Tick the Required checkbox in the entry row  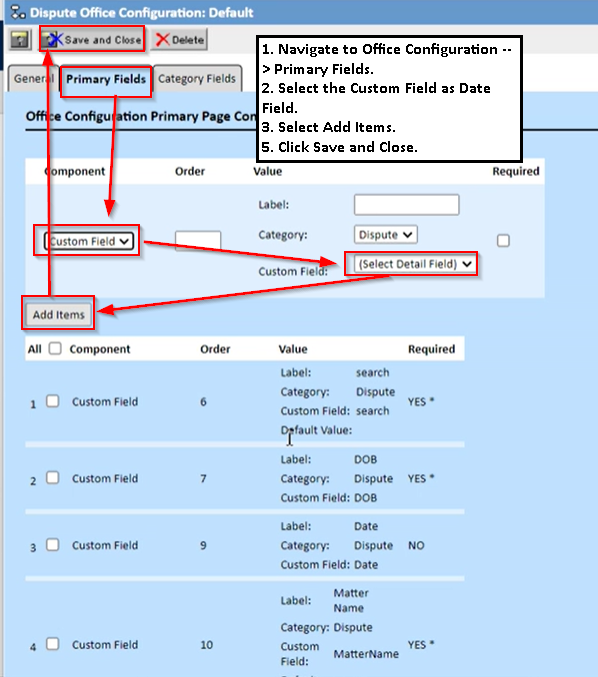[503, 240]
